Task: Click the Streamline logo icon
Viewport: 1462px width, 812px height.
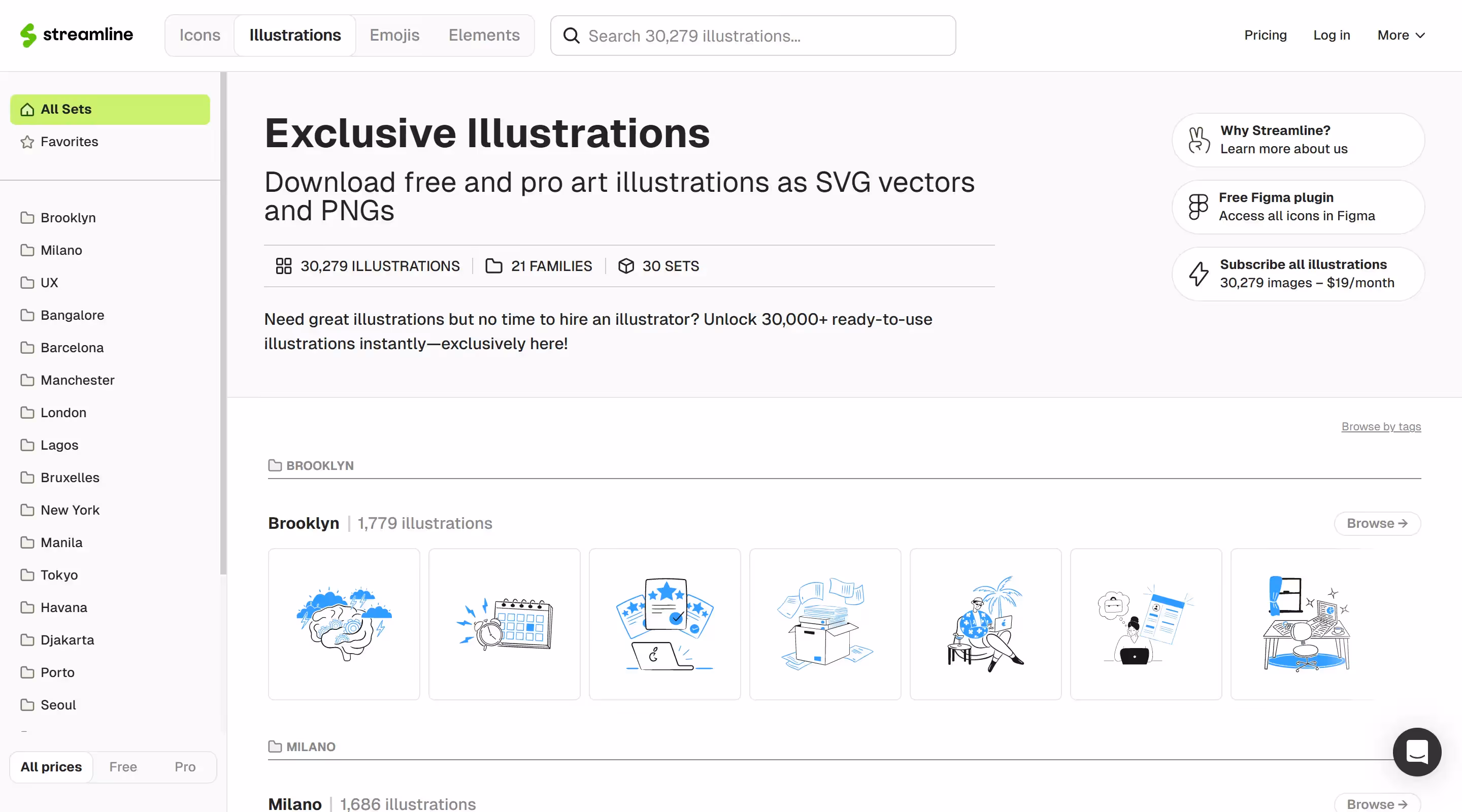Action: (28, 35)
